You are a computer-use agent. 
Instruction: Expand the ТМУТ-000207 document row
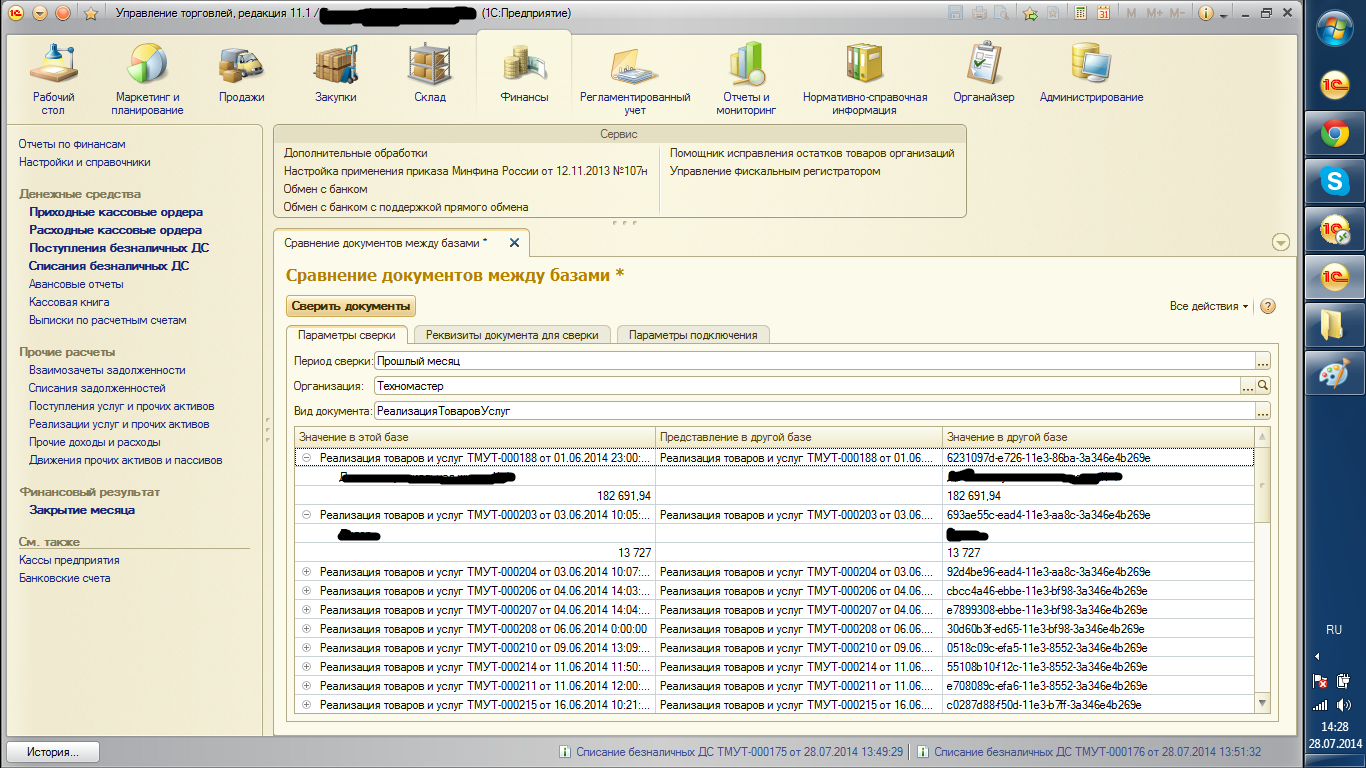pos(307,610)
